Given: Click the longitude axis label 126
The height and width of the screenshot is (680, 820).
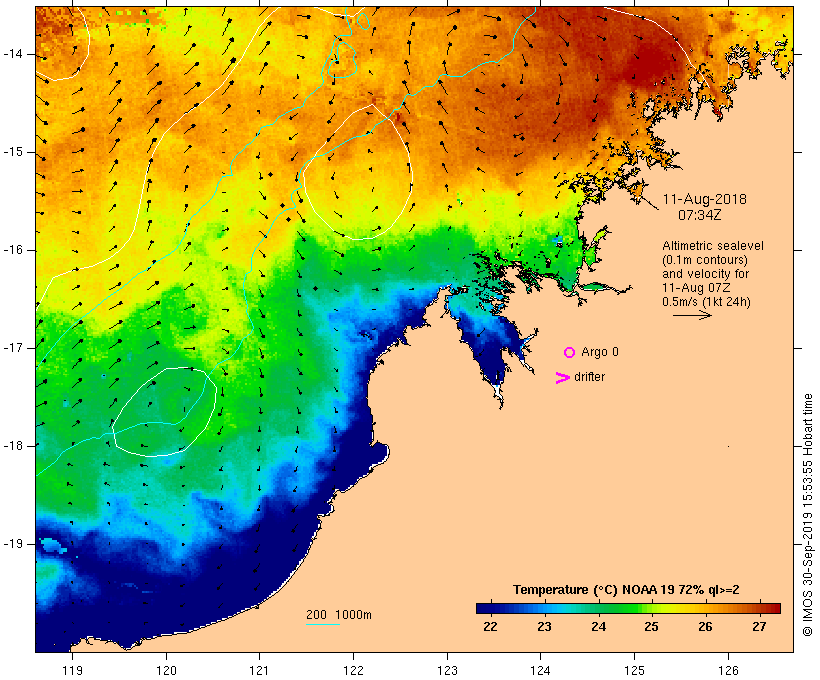Looking at the screenshot, I should 728,670.
